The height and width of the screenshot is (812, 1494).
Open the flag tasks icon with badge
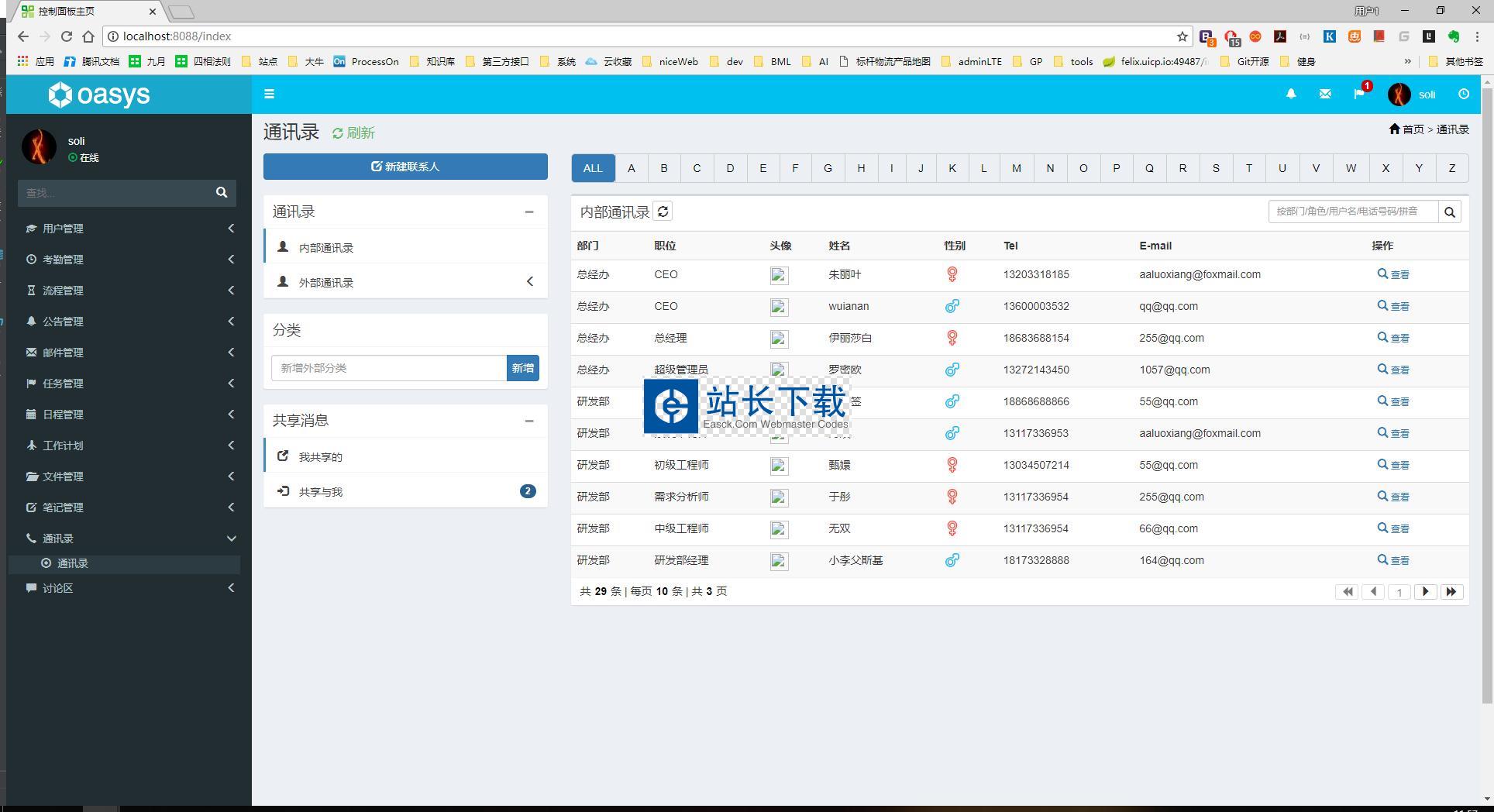click(1359, 94)
